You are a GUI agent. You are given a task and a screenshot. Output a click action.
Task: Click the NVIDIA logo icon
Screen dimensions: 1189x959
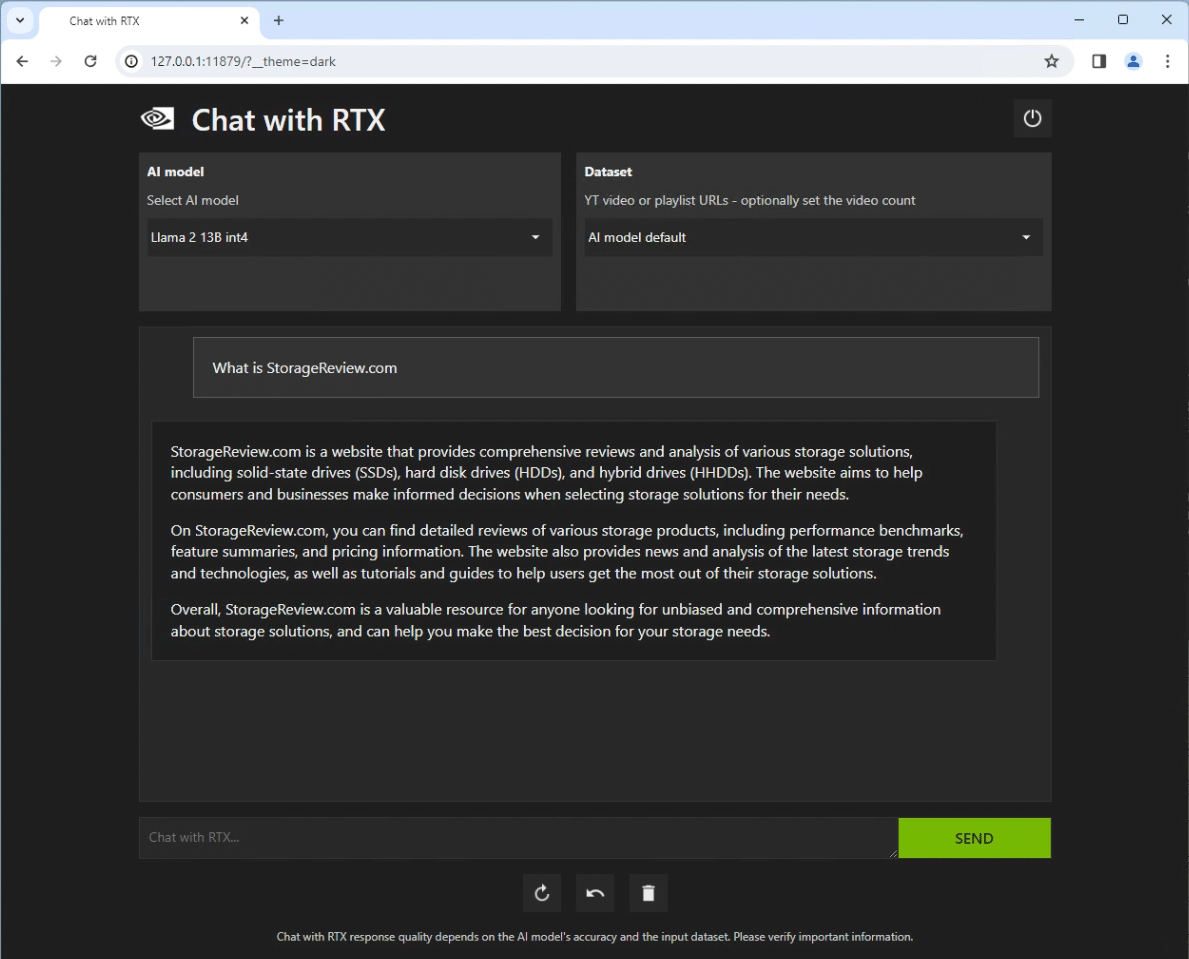click(158, 119)
